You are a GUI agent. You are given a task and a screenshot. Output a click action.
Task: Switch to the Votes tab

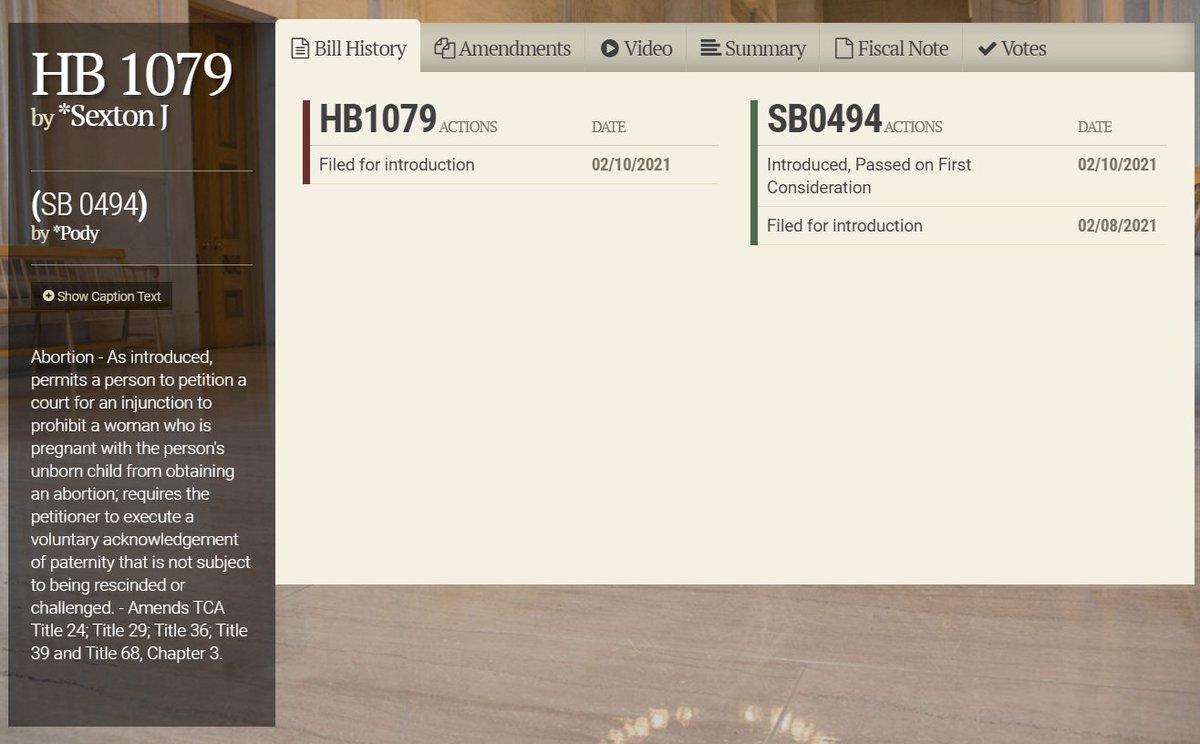pyautogui.click(x=1012, y=48)
